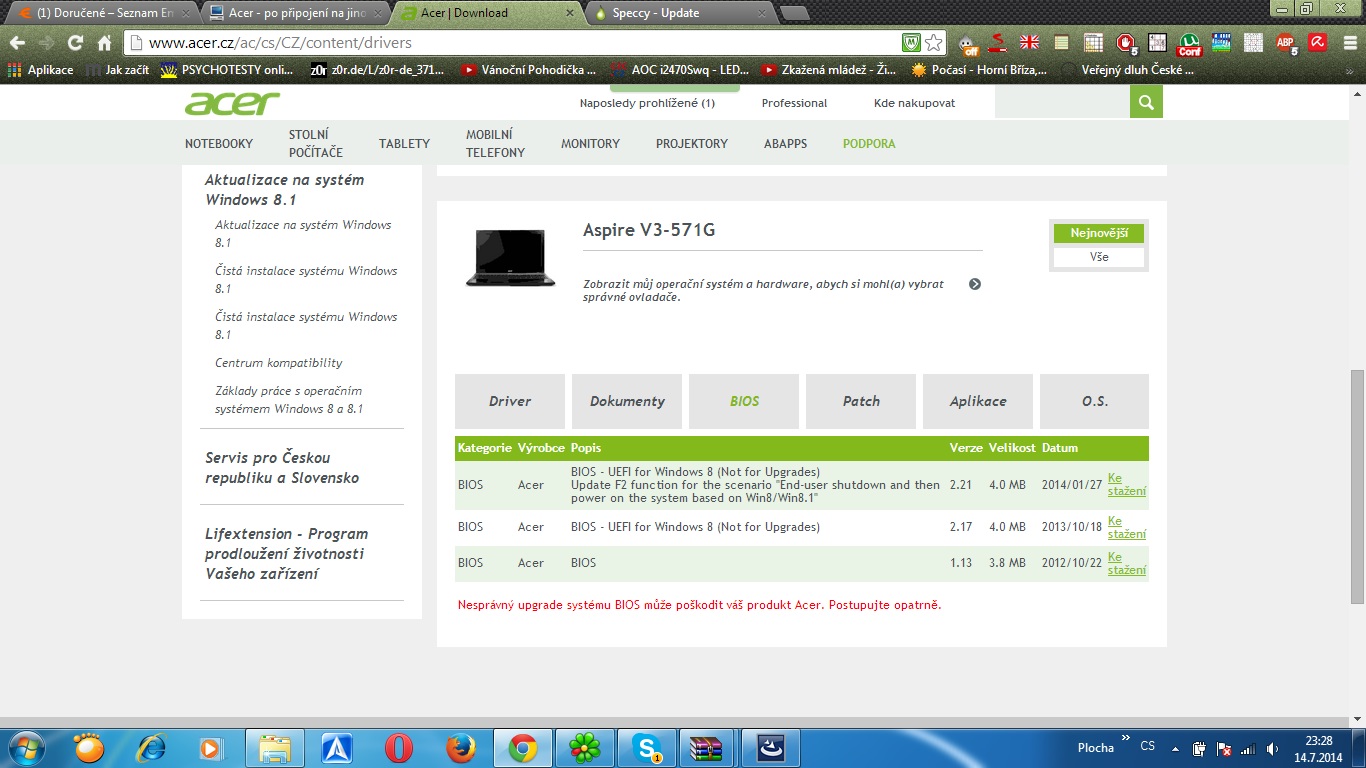Bookmark this page with the star icon
This screenshot has width=1366, height=768.
[x=933, y=43]
